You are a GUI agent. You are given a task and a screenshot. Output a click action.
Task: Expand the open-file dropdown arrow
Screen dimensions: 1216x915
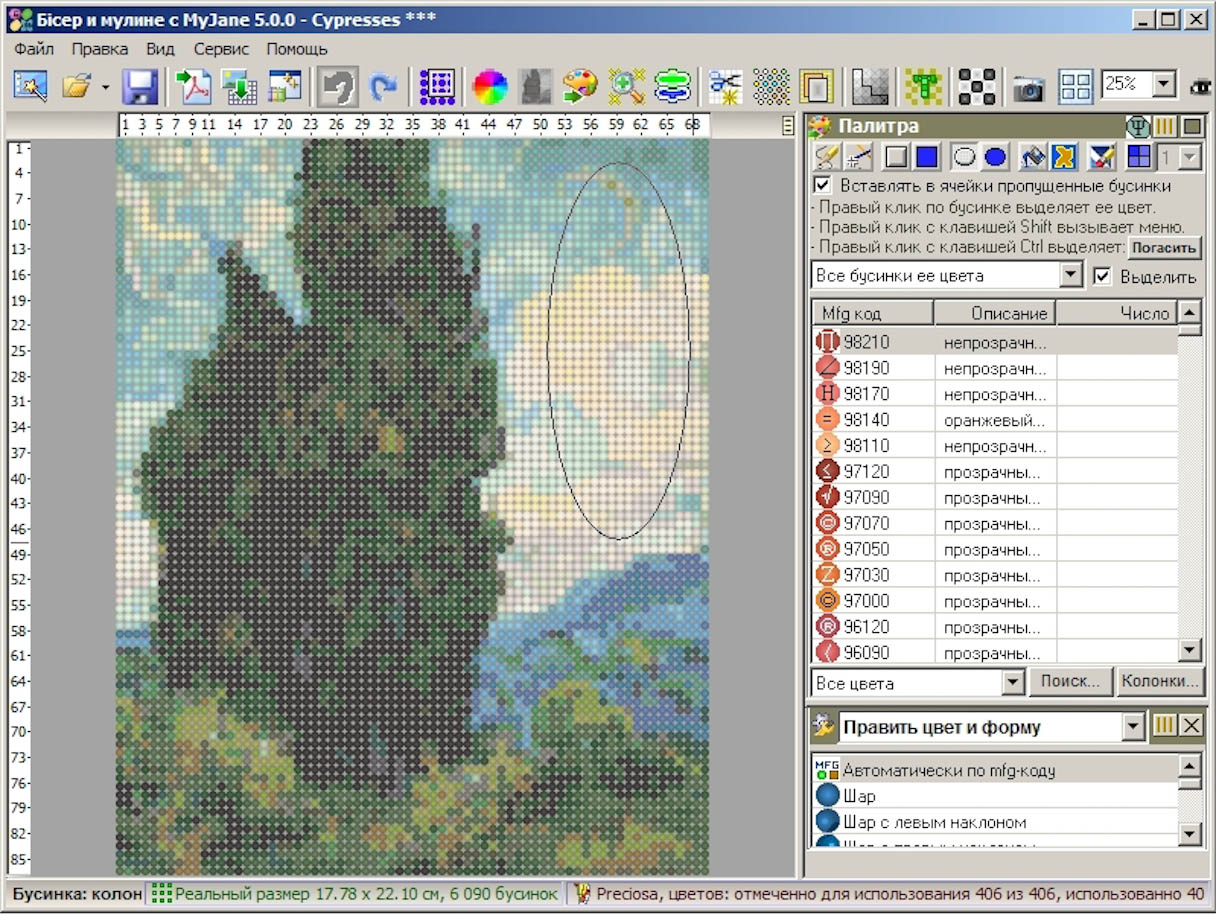coord(105,87)
